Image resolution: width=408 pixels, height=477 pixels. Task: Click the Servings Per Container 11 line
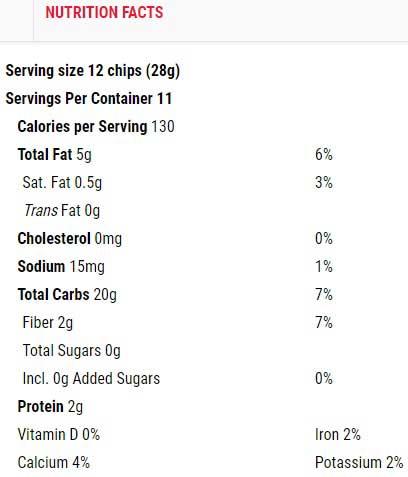coord(89,99)
